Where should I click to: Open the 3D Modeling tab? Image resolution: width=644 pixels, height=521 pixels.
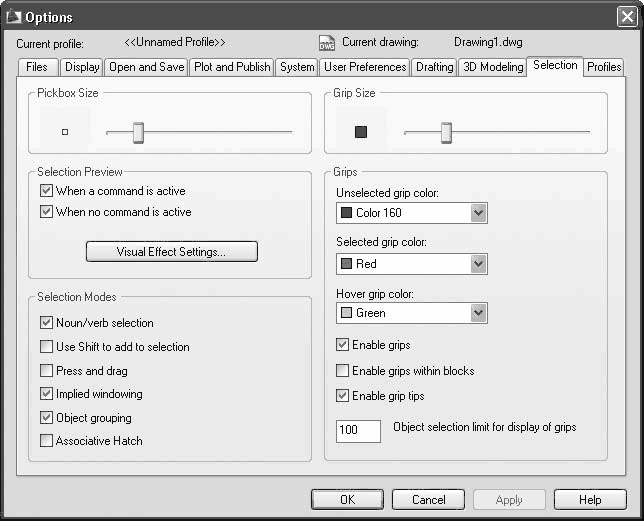pyautogui.click(x=492, y=67)
